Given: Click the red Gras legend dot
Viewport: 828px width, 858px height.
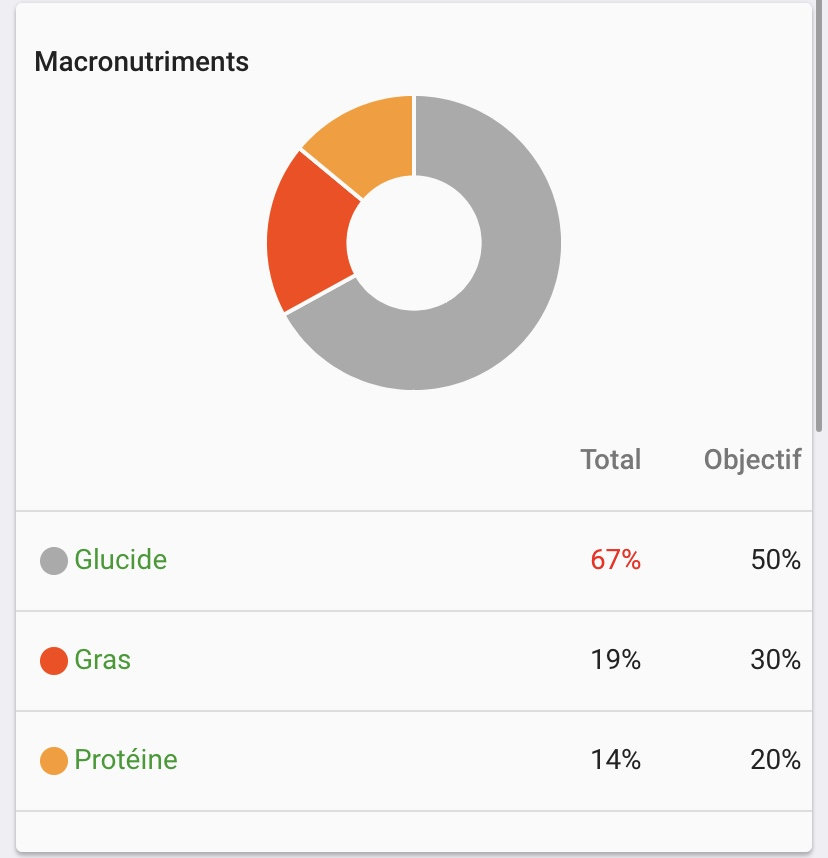Looking at the screenshot, I should pos(53,661).
